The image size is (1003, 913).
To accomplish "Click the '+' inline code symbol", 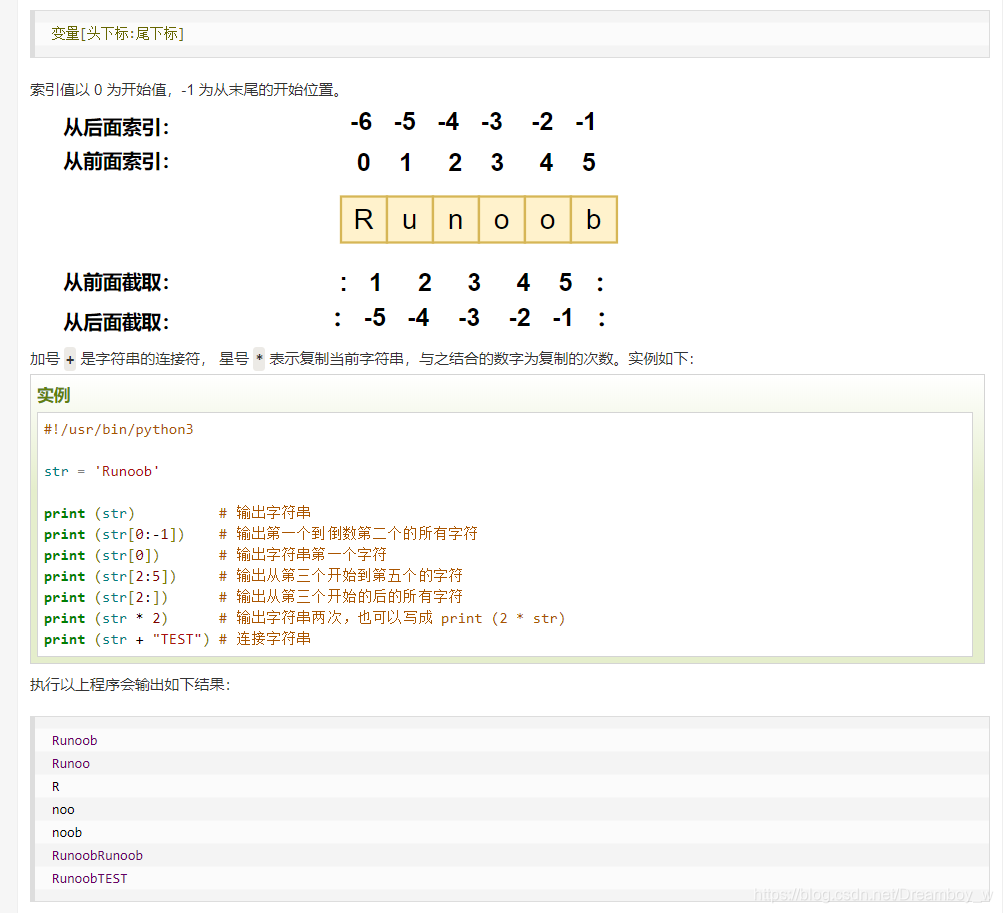I will (70, 359).
